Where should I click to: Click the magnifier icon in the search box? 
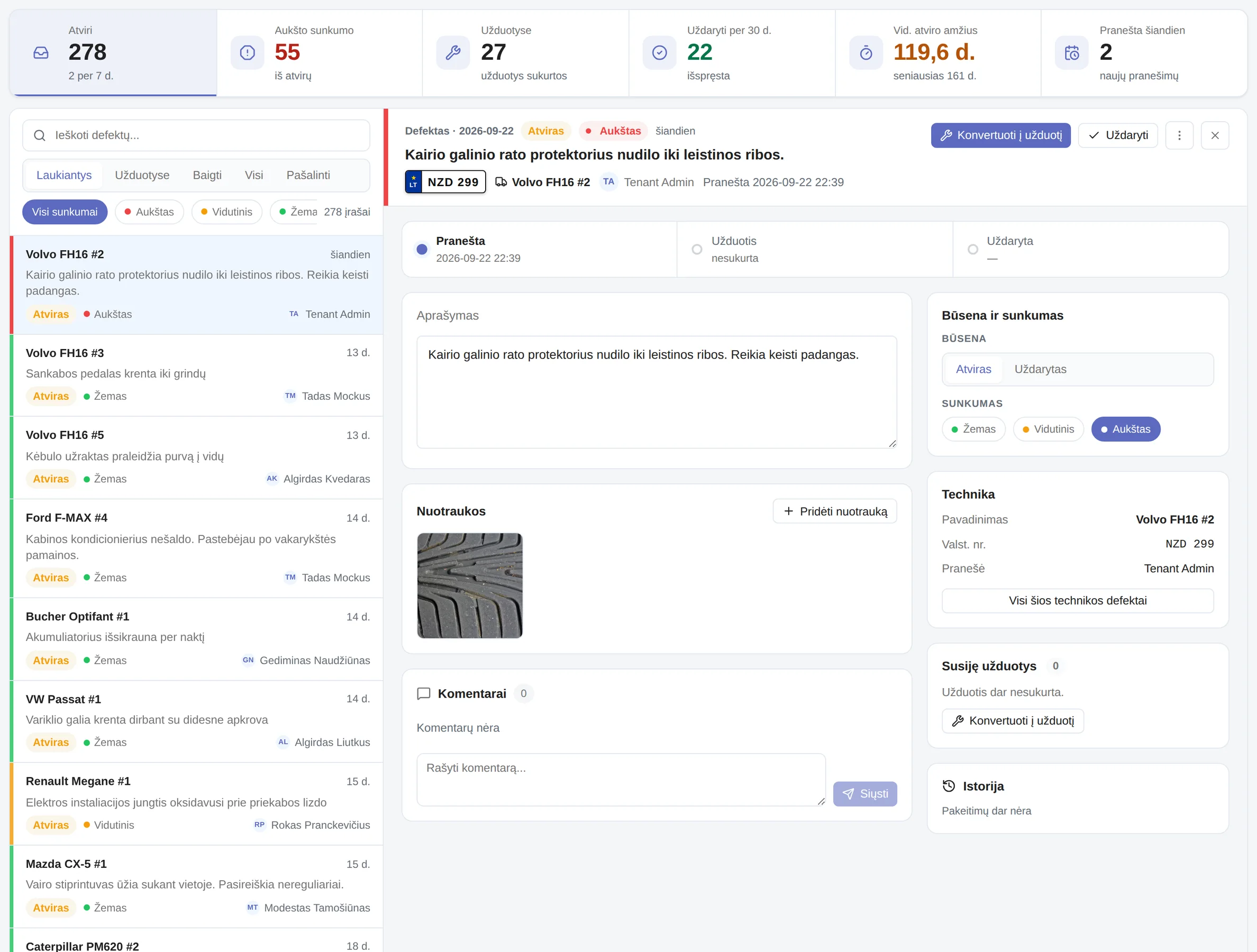point(40,135)
